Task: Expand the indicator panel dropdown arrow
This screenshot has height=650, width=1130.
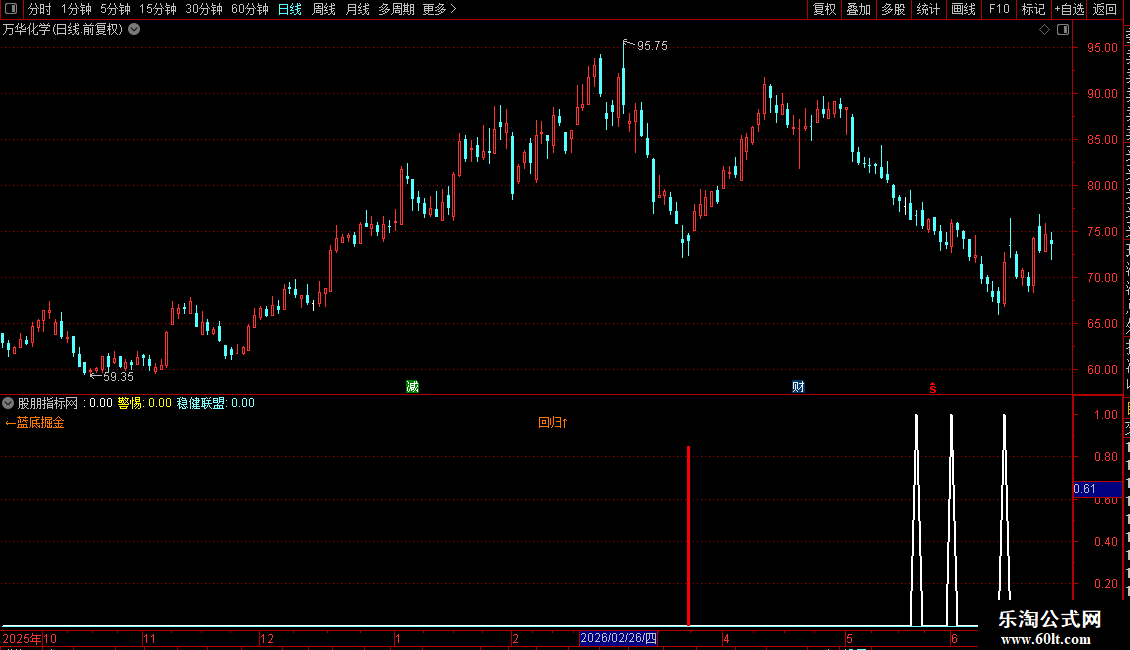Action: pyautogui.click(x=8, y=403)
